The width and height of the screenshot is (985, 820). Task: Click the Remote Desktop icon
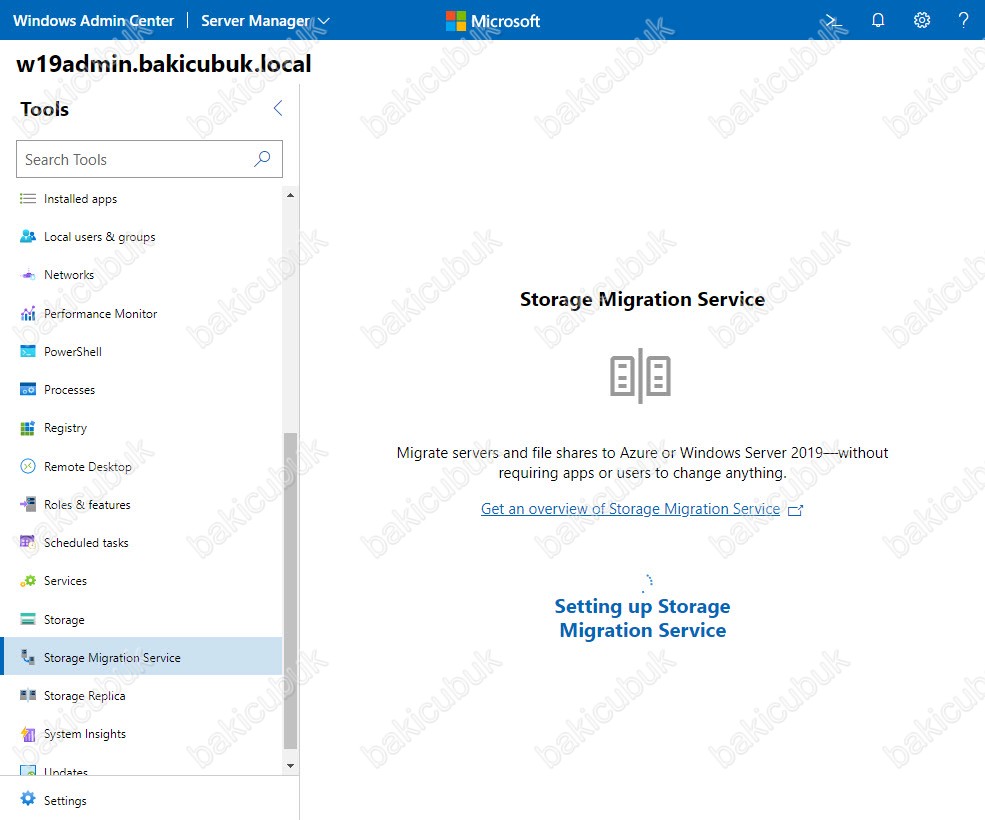pyautogui.click(x=28, y=466)
